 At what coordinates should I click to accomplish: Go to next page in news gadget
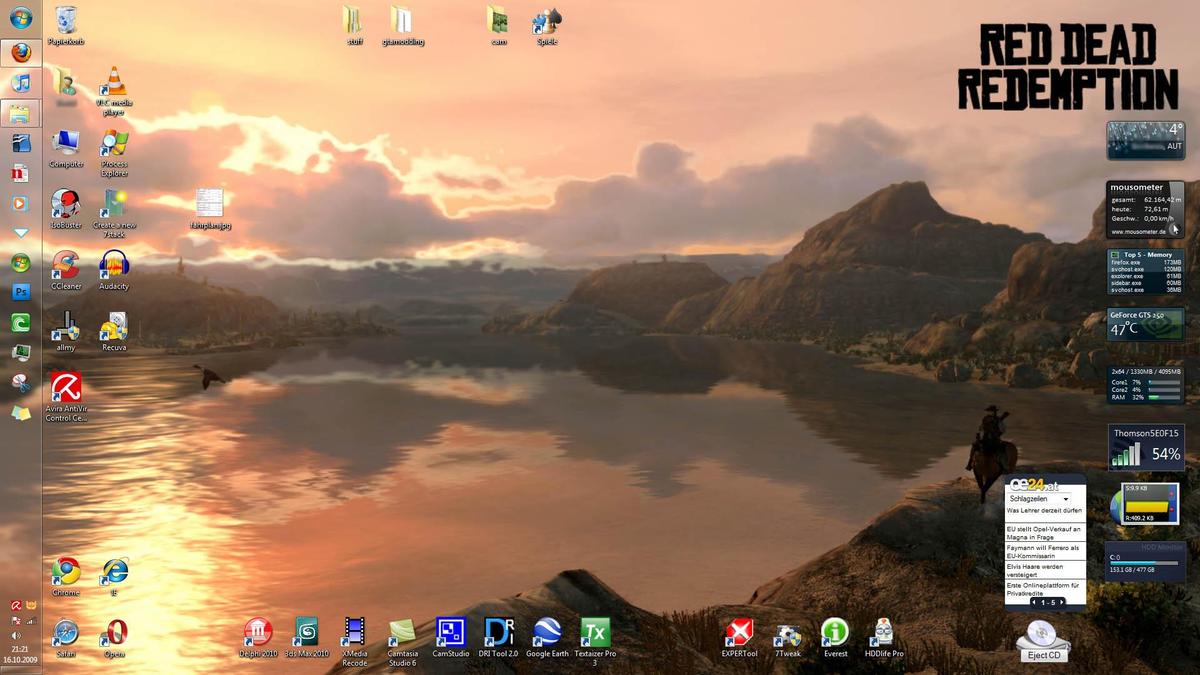(x=1061, y=602)
